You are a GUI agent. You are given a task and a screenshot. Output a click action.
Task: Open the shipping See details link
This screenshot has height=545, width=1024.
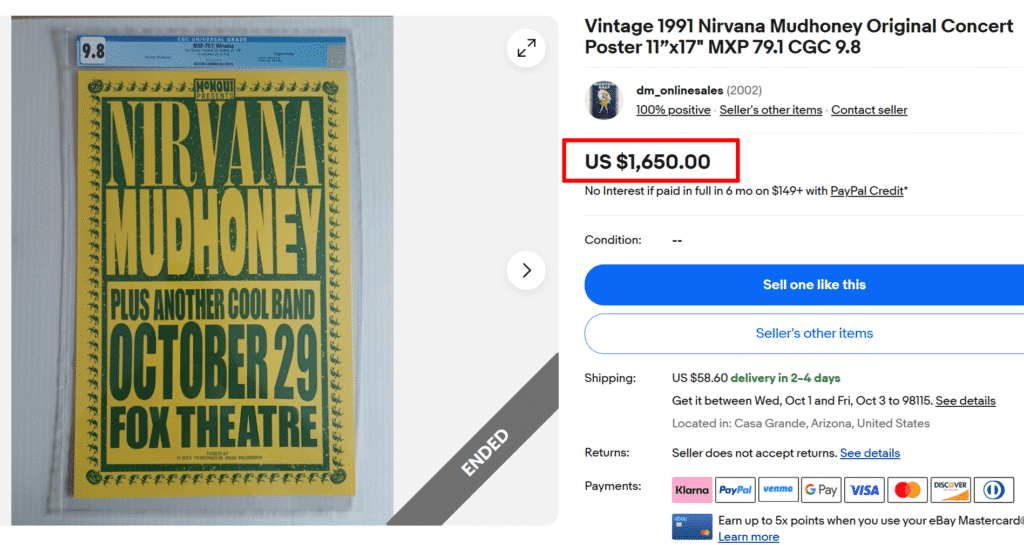[x=965, y=401]
